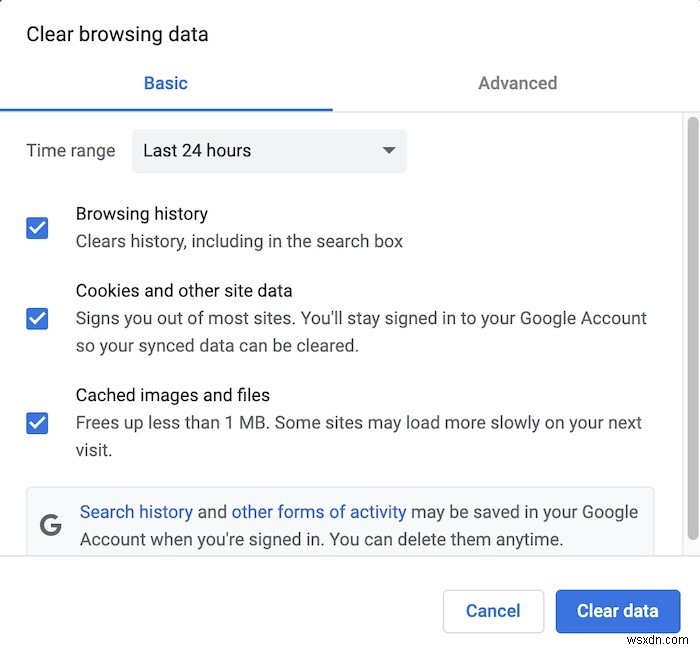Follow the other forms of activity link
This screenshot has height=650, width=700.
319,512
